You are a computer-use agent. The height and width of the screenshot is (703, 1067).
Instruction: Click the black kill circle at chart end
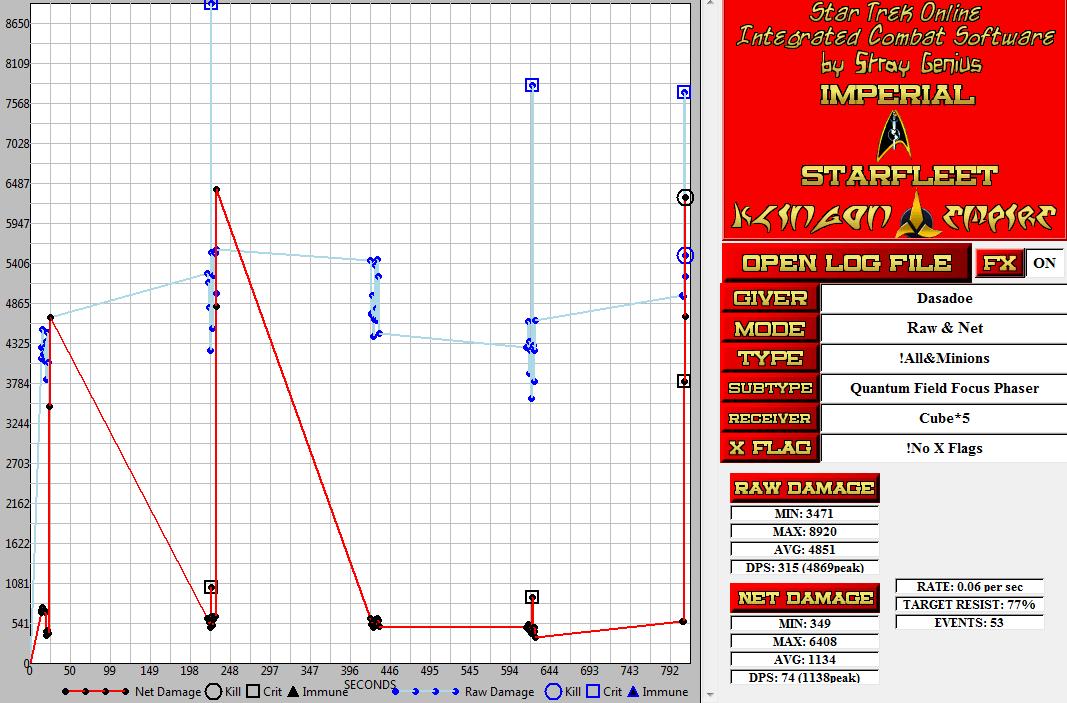(x=685, y=197)
